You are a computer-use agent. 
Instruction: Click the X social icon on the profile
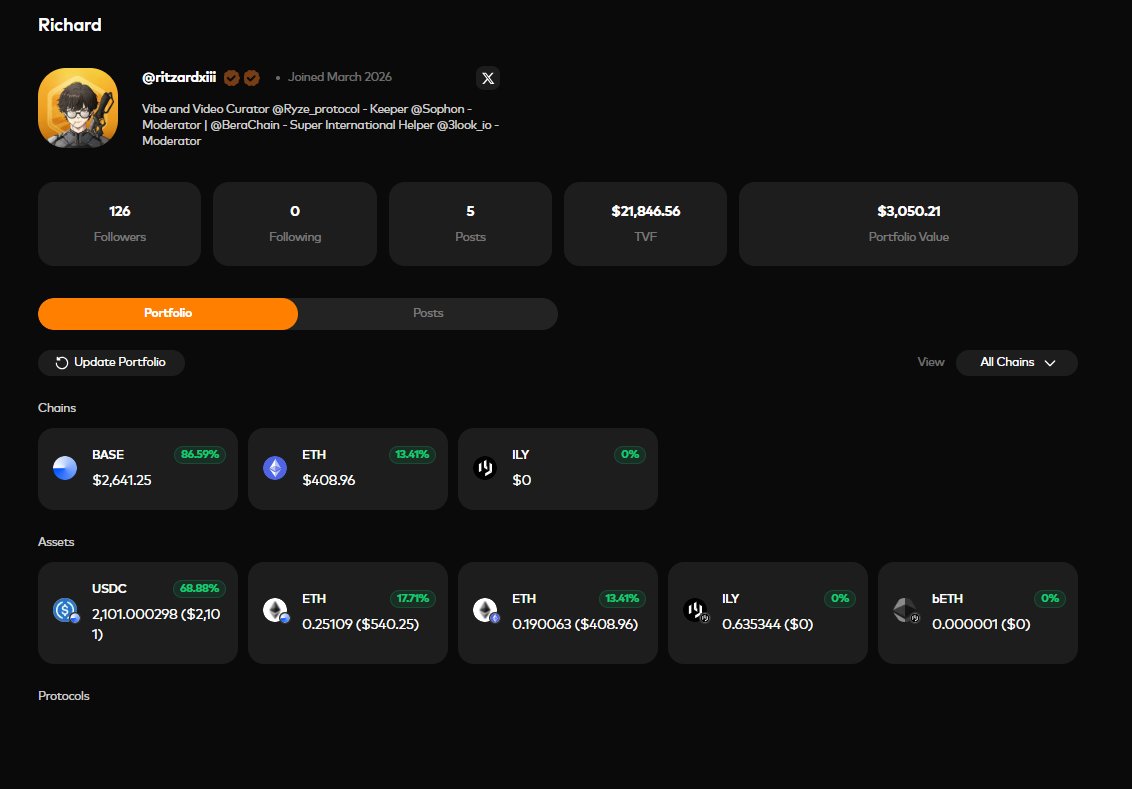click(x=488, y=78)
